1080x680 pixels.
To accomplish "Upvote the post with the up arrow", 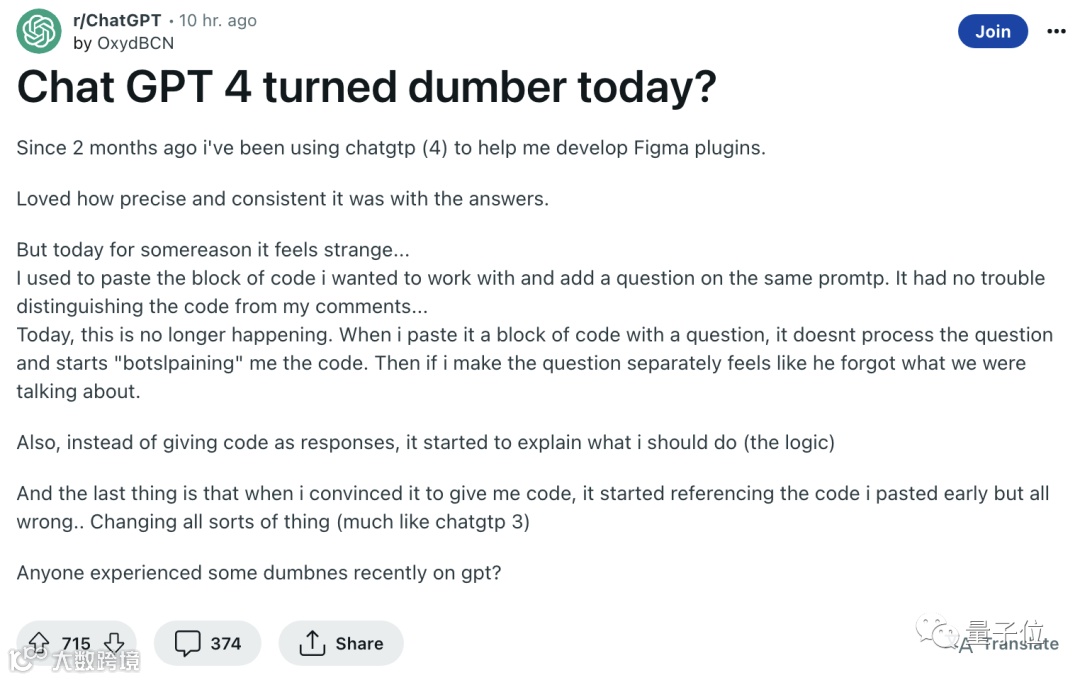I will pyautogui.click(x=39, y=643).
